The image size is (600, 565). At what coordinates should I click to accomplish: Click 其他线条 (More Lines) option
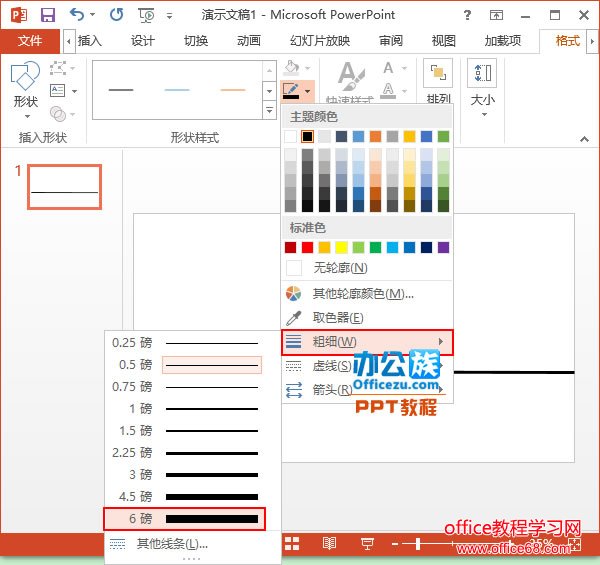(171, 544)
